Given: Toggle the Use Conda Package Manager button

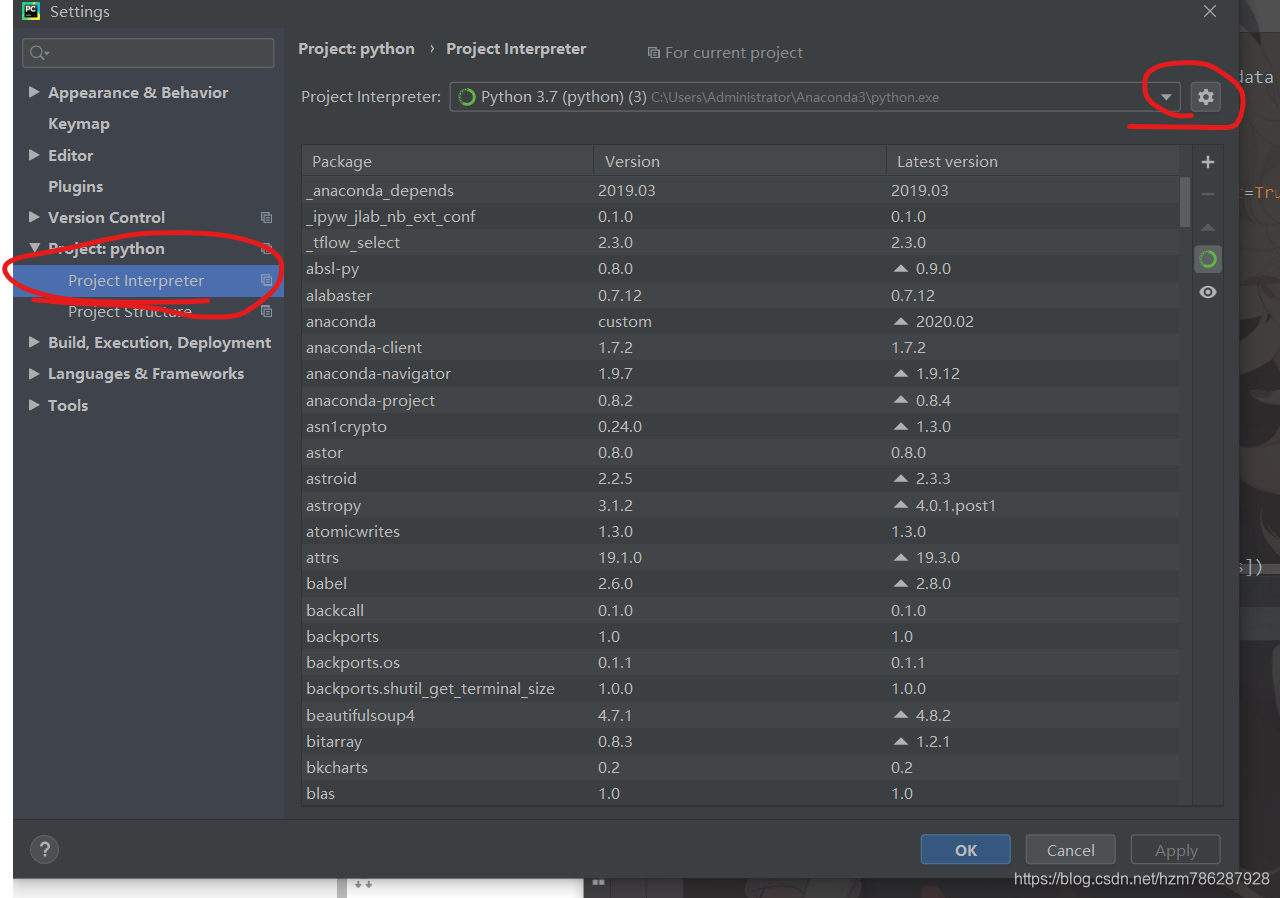Looking at the screenshot, I should 1208,260.
